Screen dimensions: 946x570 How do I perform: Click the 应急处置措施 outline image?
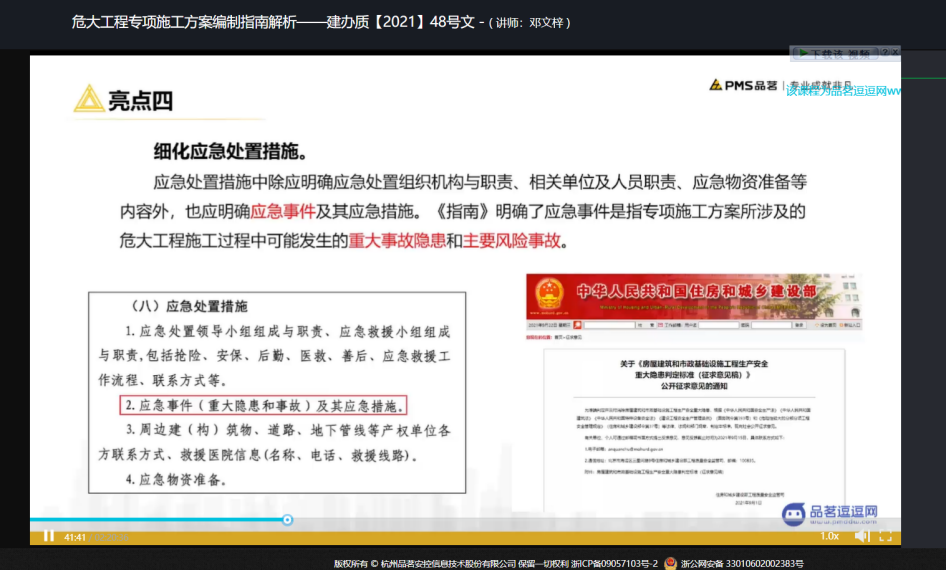pos(277,391)
